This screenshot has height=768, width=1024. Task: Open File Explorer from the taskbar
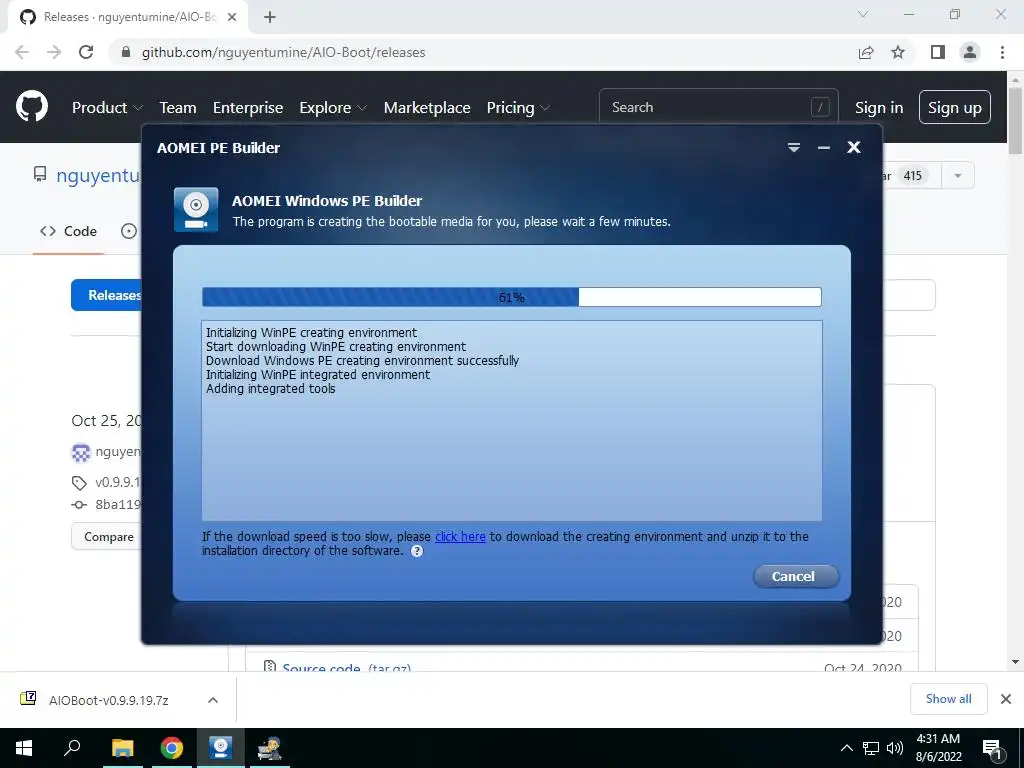click(122, 748)
